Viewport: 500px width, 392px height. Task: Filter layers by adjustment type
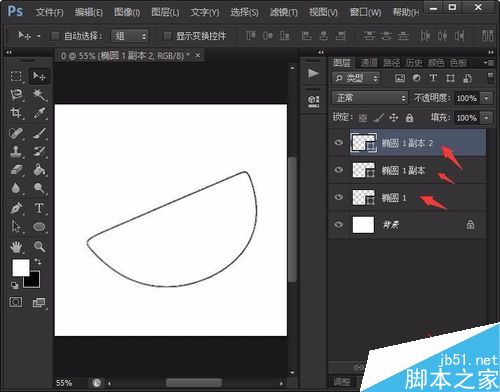[416, 78]
